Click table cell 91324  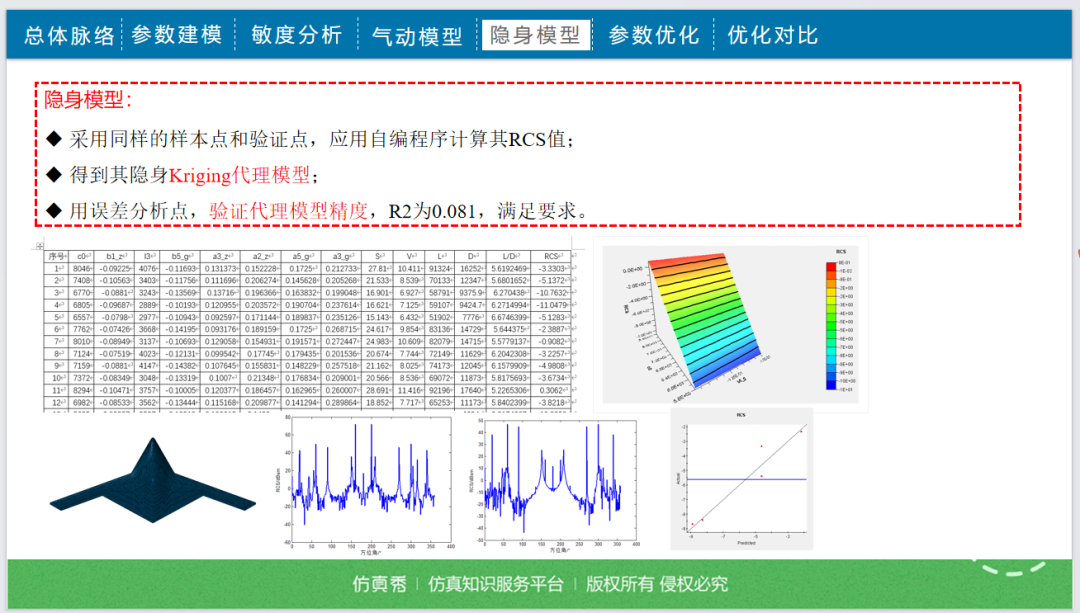440,269
